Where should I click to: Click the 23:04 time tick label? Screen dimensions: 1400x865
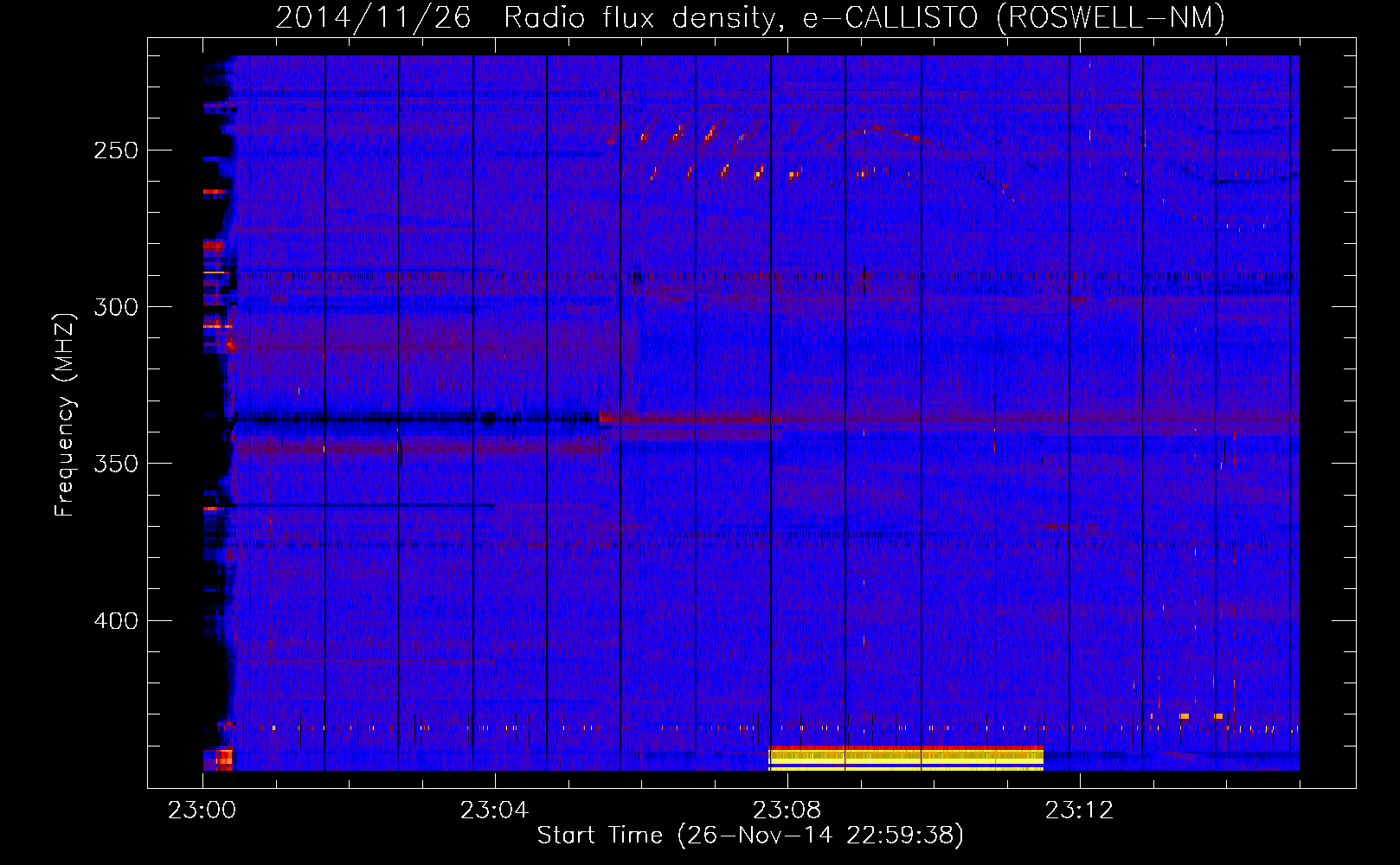[x=495, y=811]
